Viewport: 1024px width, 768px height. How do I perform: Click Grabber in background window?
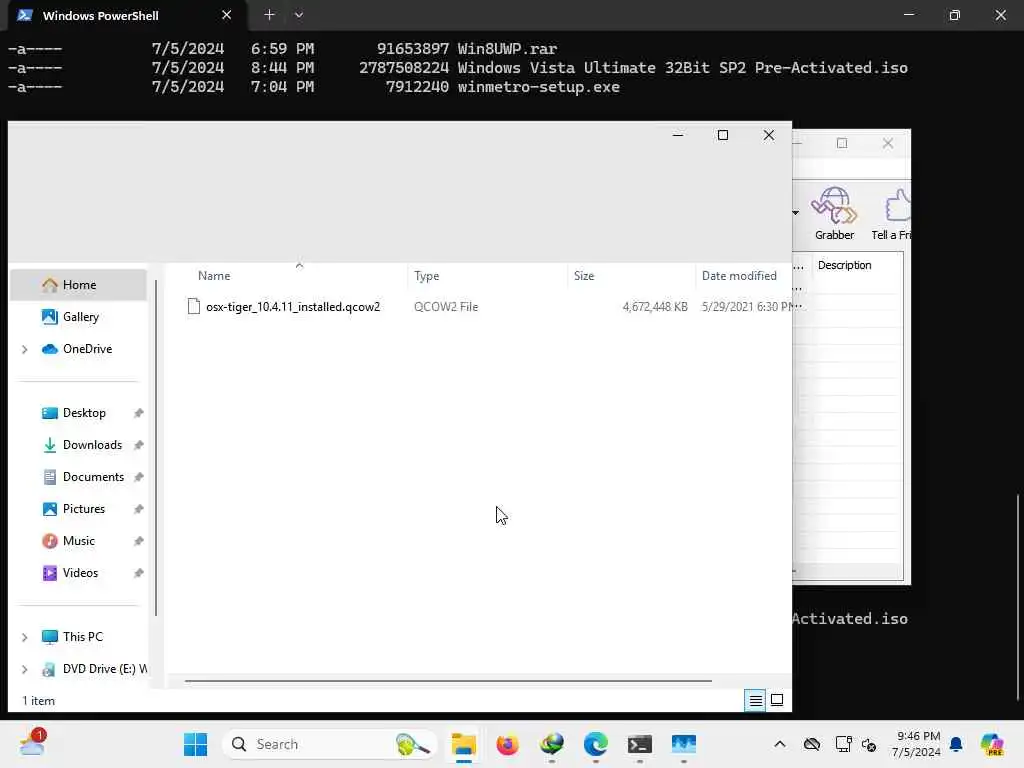click(834, 214)
